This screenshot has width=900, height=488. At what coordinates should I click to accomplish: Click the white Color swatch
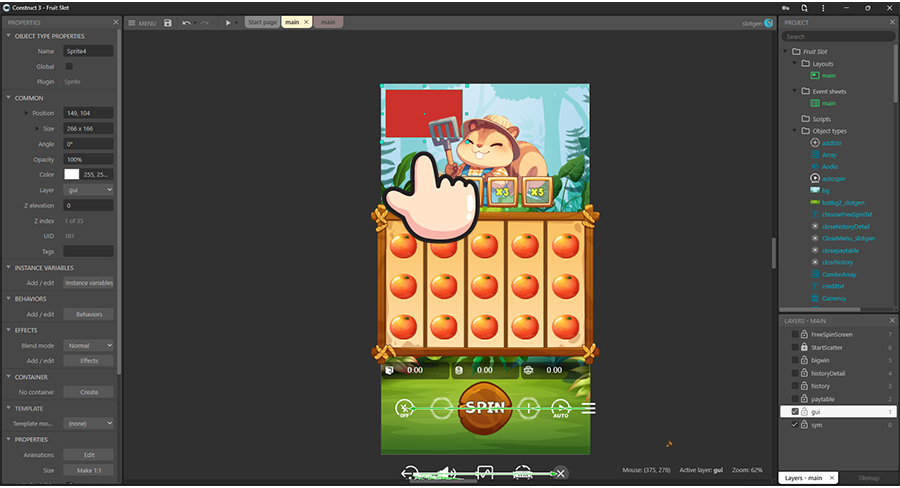coord(71,174)
